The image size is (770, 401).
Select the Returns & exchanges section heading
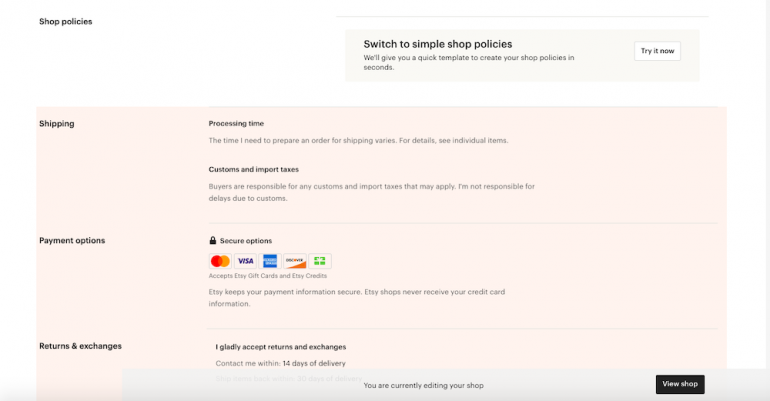(80, 346)
